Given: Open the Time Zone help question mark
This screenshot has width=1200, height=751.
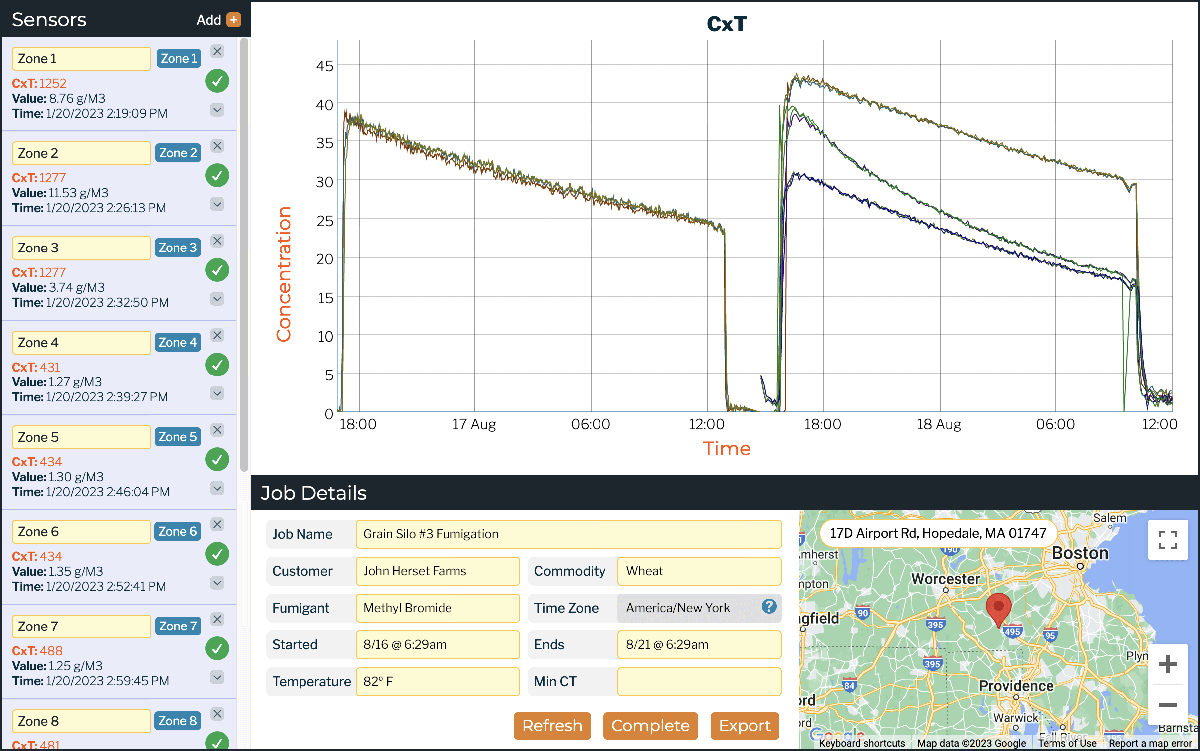Looking at the screenshot, I should point(767,607).
